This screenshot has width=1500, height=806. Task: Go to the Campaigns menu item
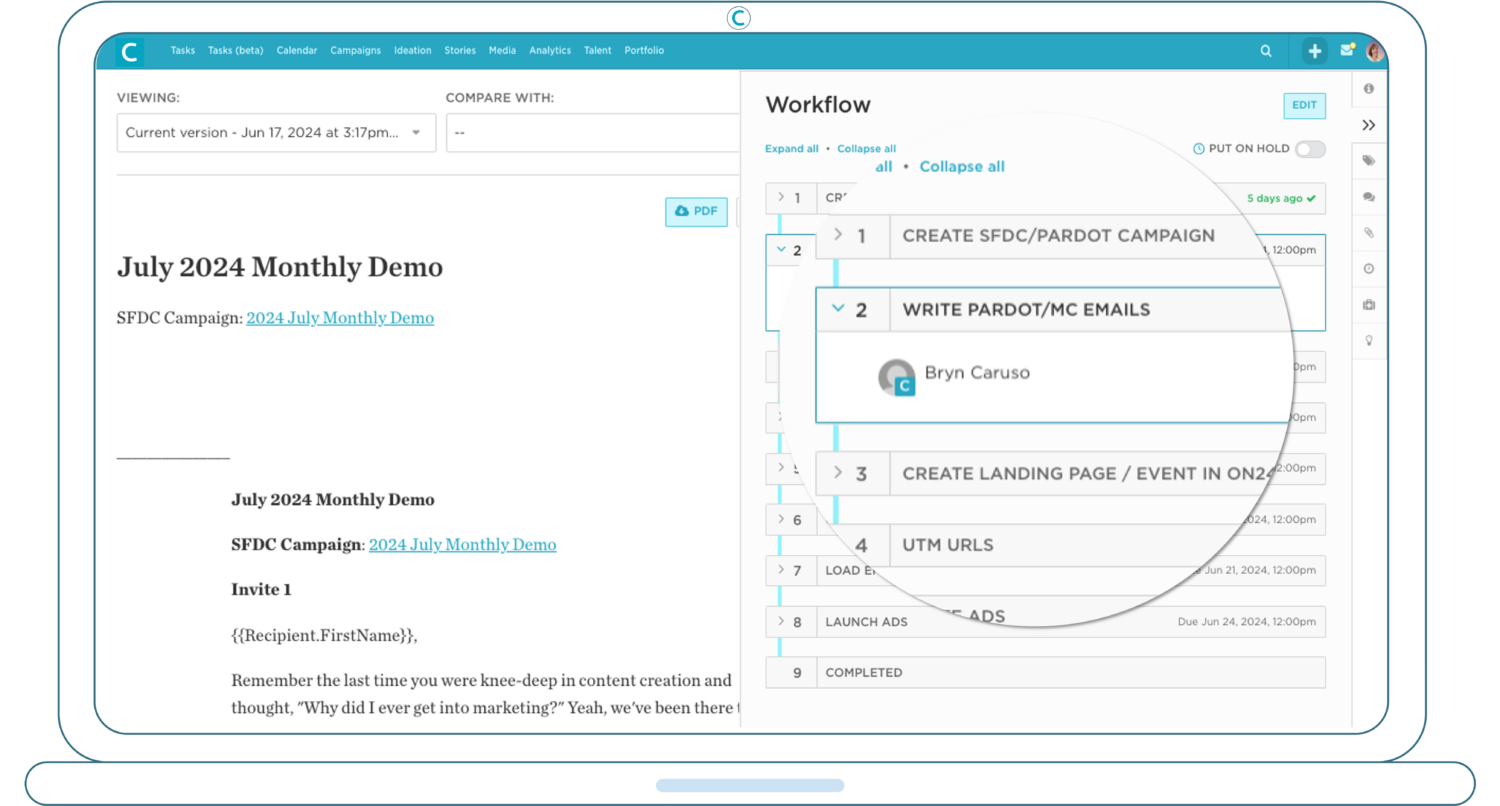(x=355, y=51)
